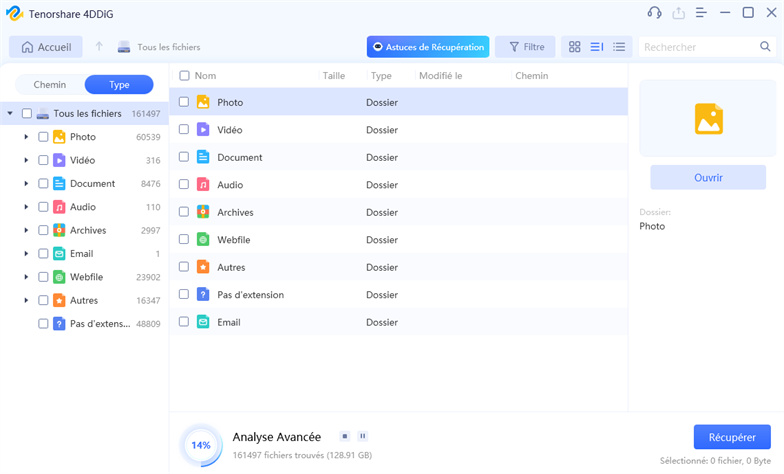Screen dimensions: 784x474
Task: Switch to the Chemin tab
Action: 50,85
